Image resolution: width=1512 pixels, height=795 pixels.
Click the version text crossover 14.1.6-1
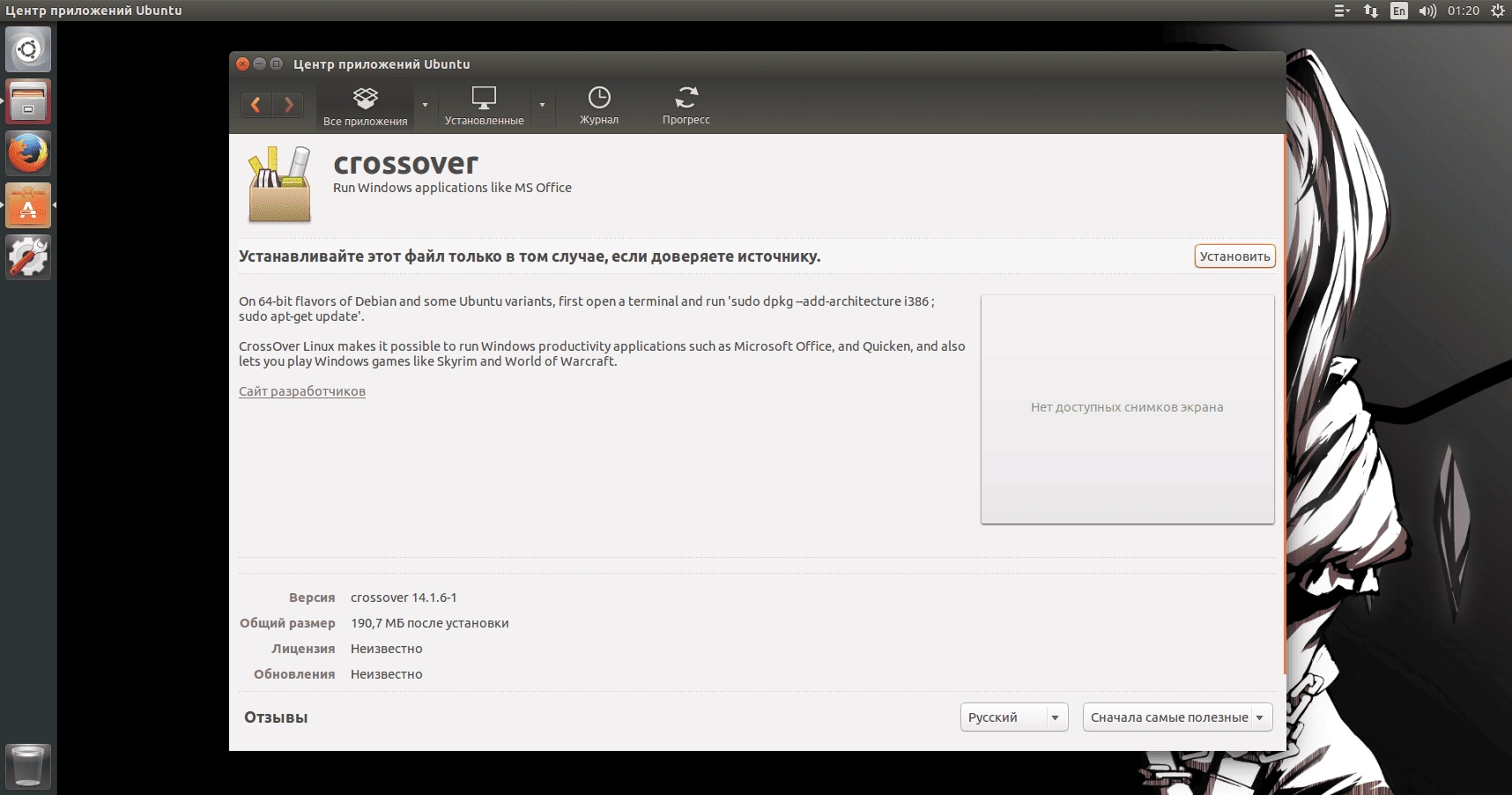click(404, 598)
